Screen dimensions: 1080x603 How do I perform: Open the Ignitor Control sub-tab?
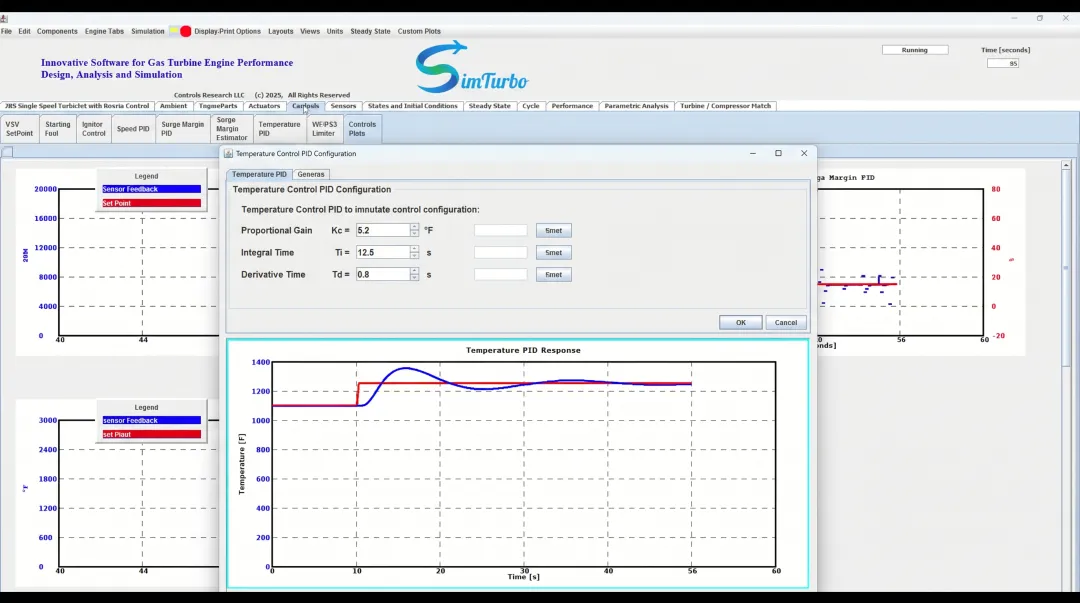(x=93, y=129)
